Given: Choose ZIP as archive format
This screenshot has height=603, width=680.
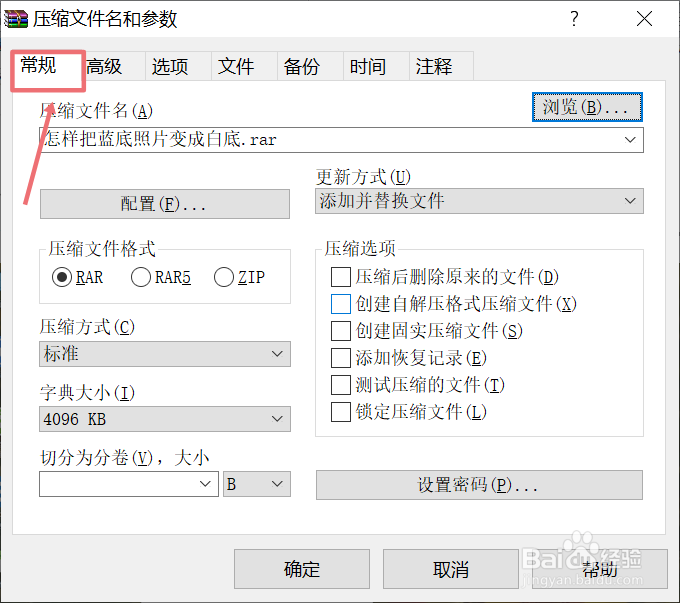Looking at the screenshot, I should tap(224, 277).
